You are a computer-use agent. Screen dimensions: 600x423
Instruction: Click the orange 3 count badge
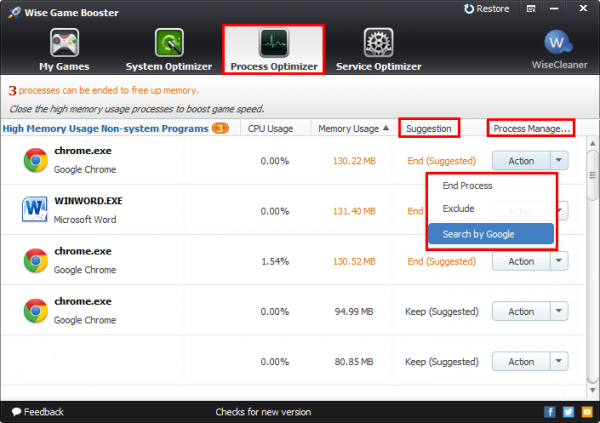220,128
